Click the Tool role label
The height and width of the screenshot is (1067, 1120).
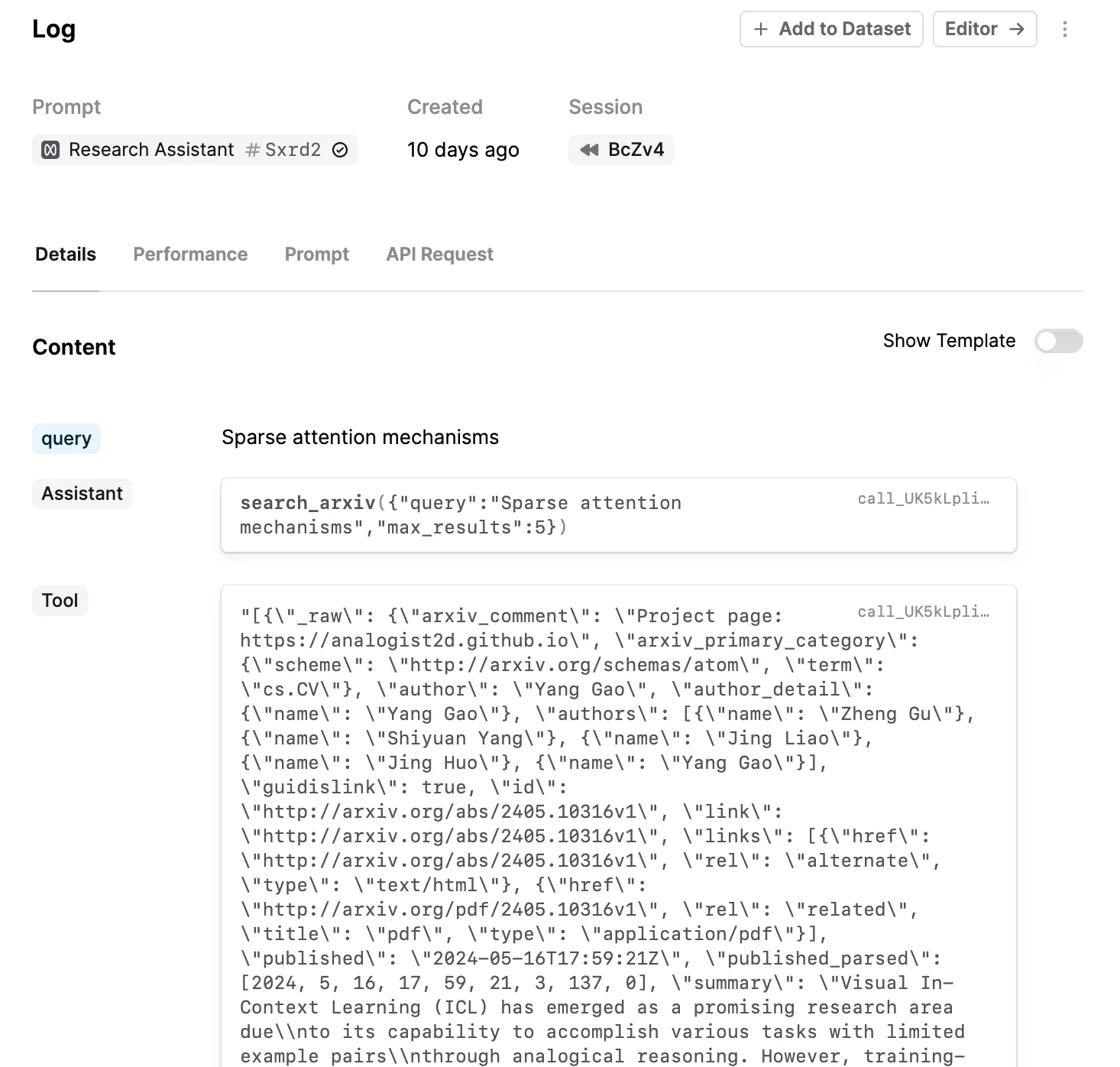pos(60,601)
